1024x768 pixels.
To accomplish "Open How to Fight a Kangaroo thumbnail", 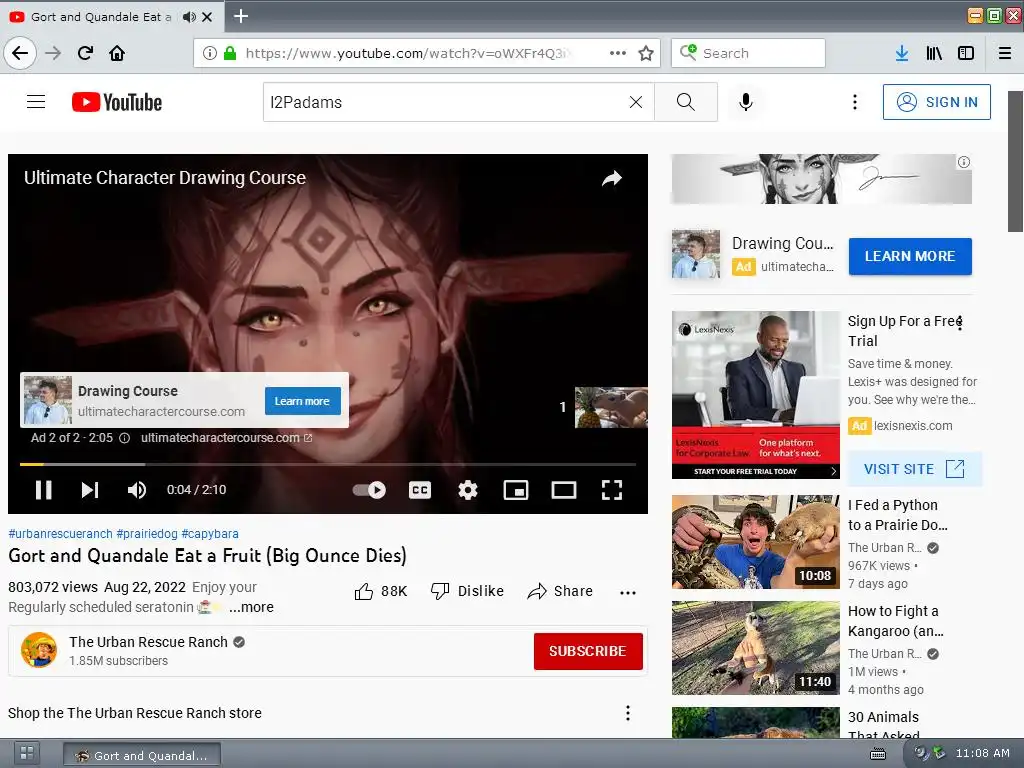I will pyautogui.click(x=756, y=648).
